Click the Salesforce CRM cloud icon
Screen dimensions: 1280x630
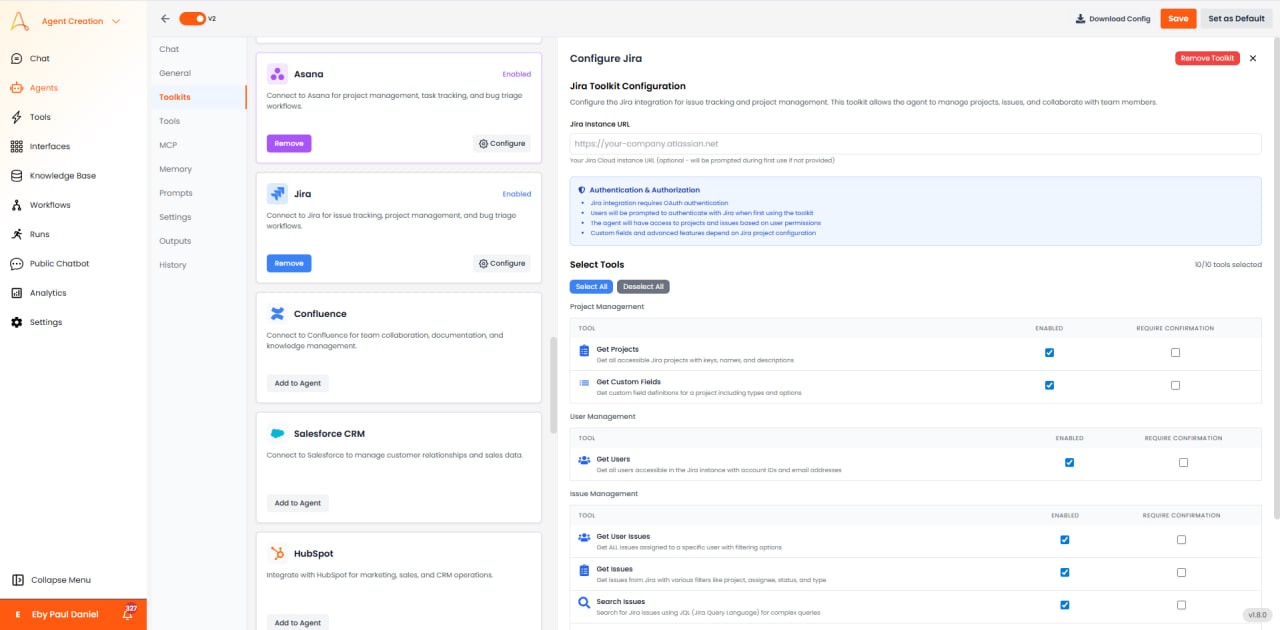[276, 432]
